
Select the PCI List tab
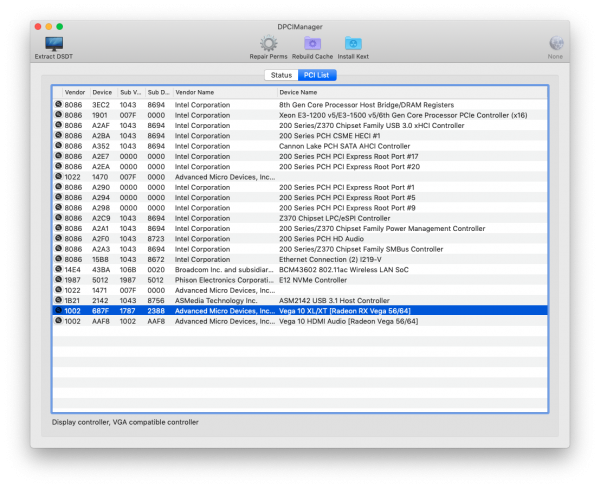click(317, 75)
